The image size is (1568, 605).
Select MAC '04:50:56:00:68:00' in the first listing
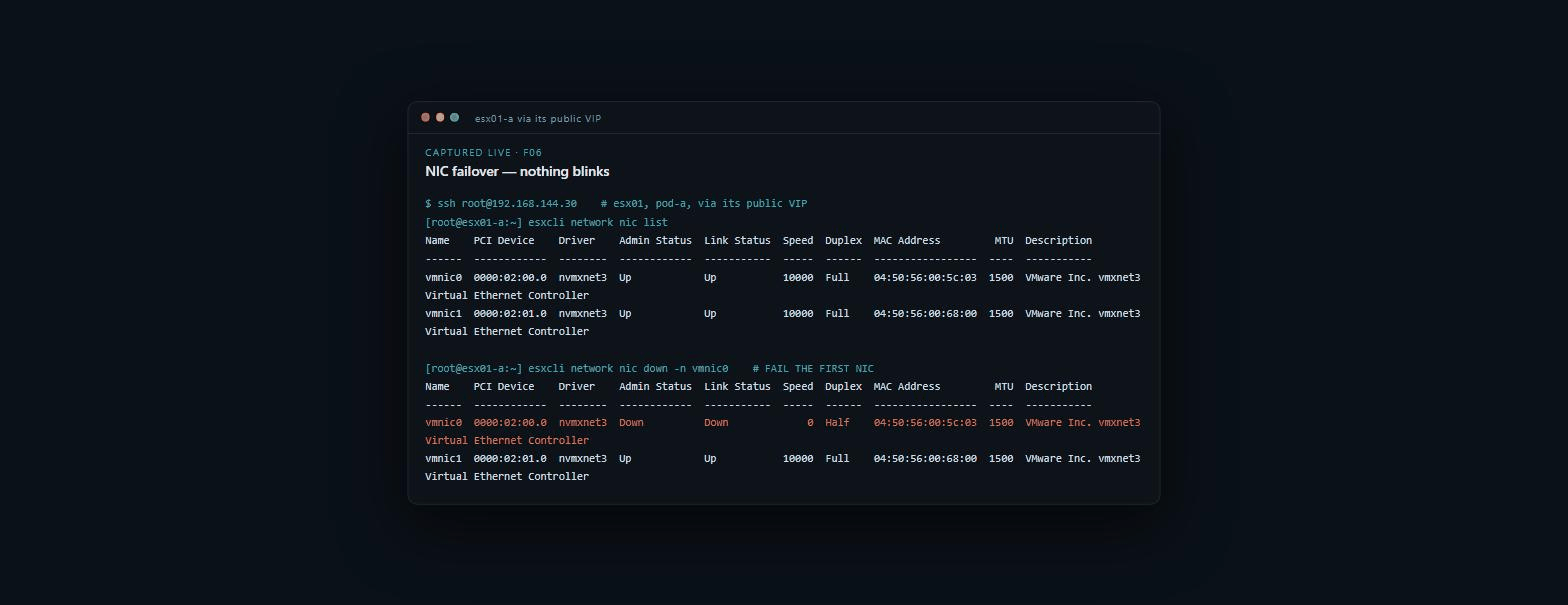925,313
